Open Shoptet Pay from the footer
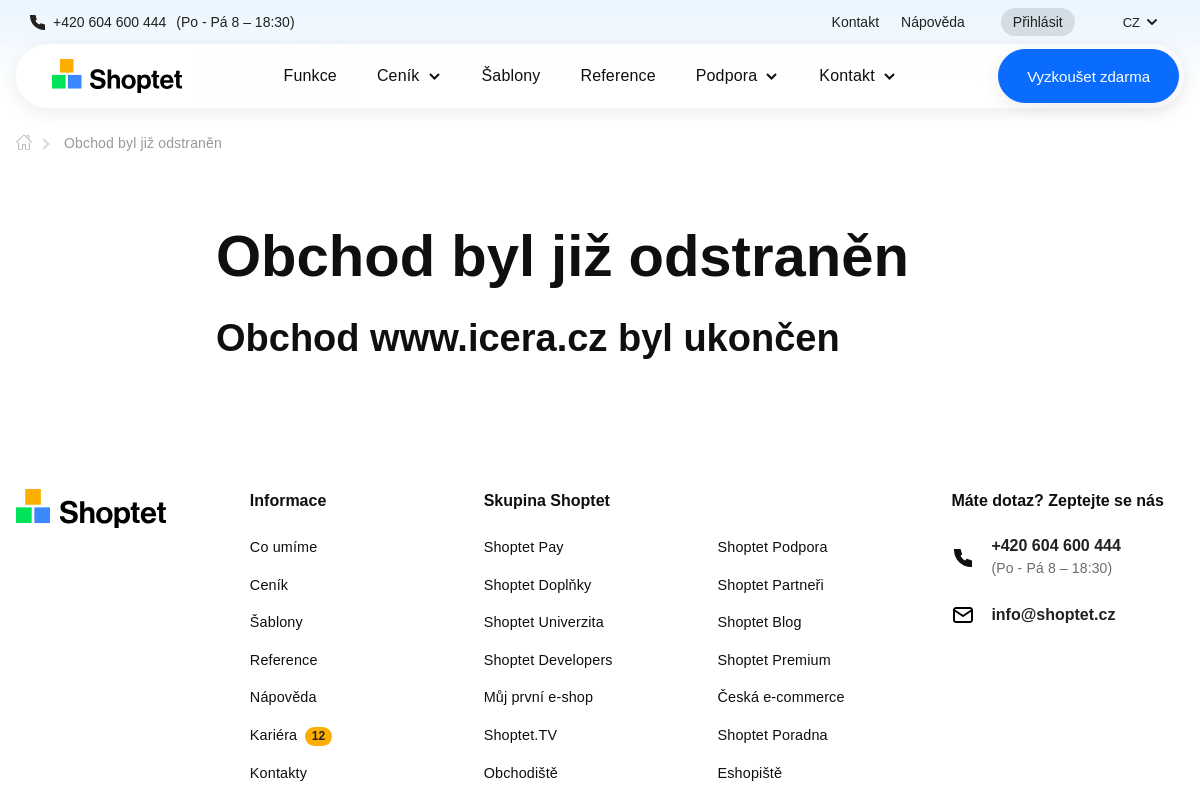The image size is (1200, 800). pos(523,547)
